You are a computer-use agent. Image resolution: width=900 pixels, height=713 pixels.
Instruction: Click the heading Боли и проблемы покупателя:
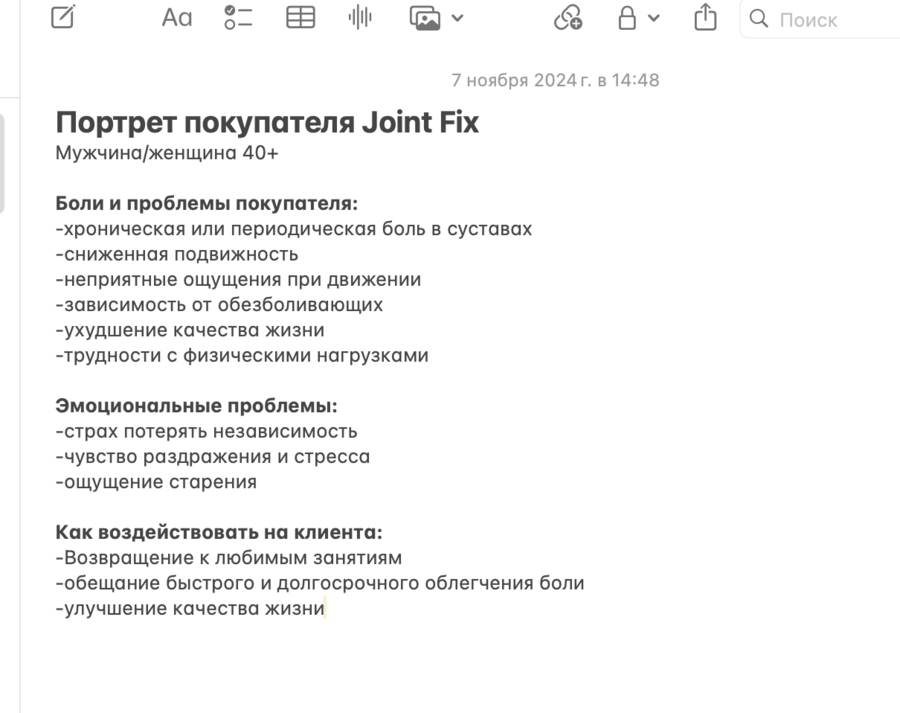[207, 203]
